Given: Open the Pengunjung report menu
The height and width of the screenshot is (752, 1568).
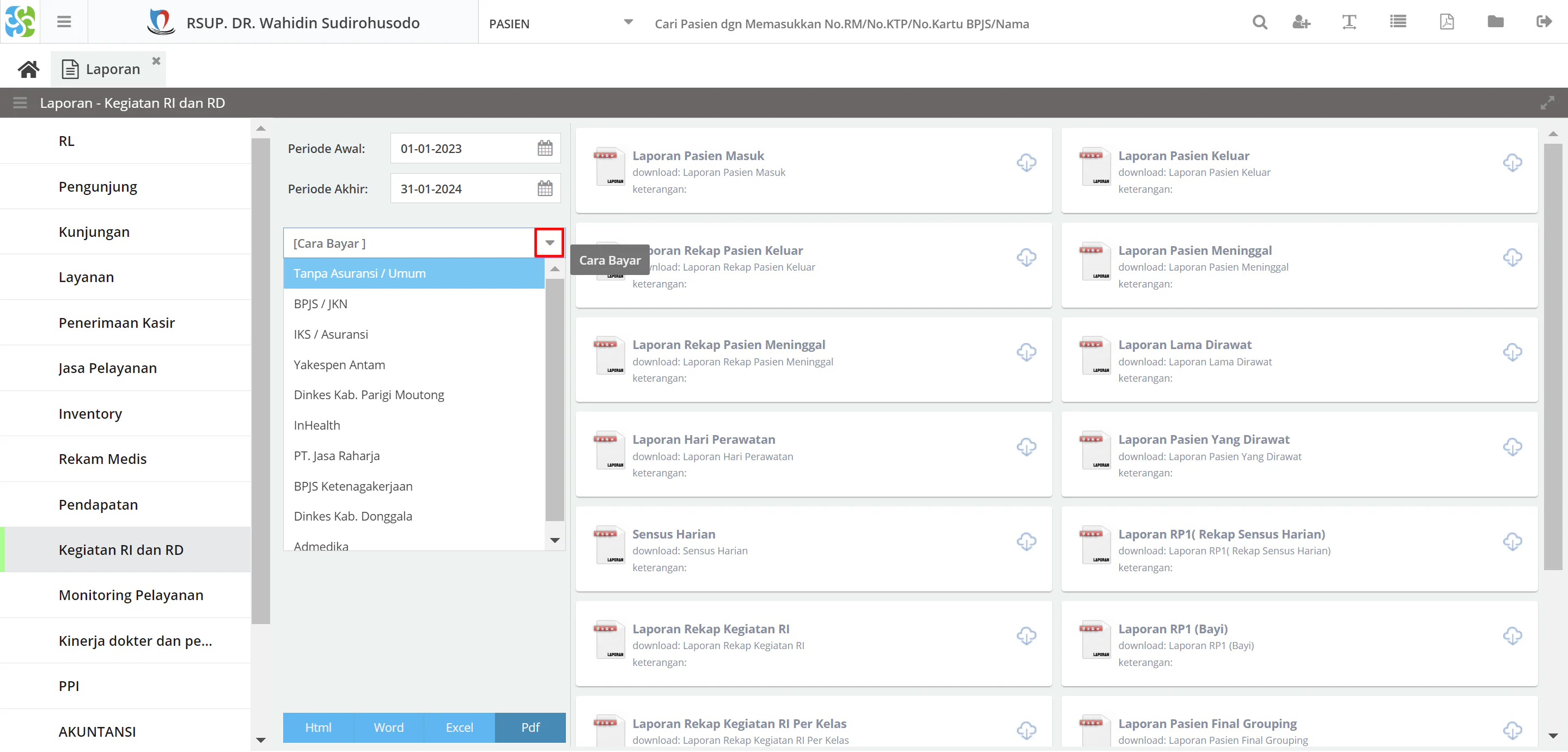Looking at the screenshot, I should click(x=125, y=187).
